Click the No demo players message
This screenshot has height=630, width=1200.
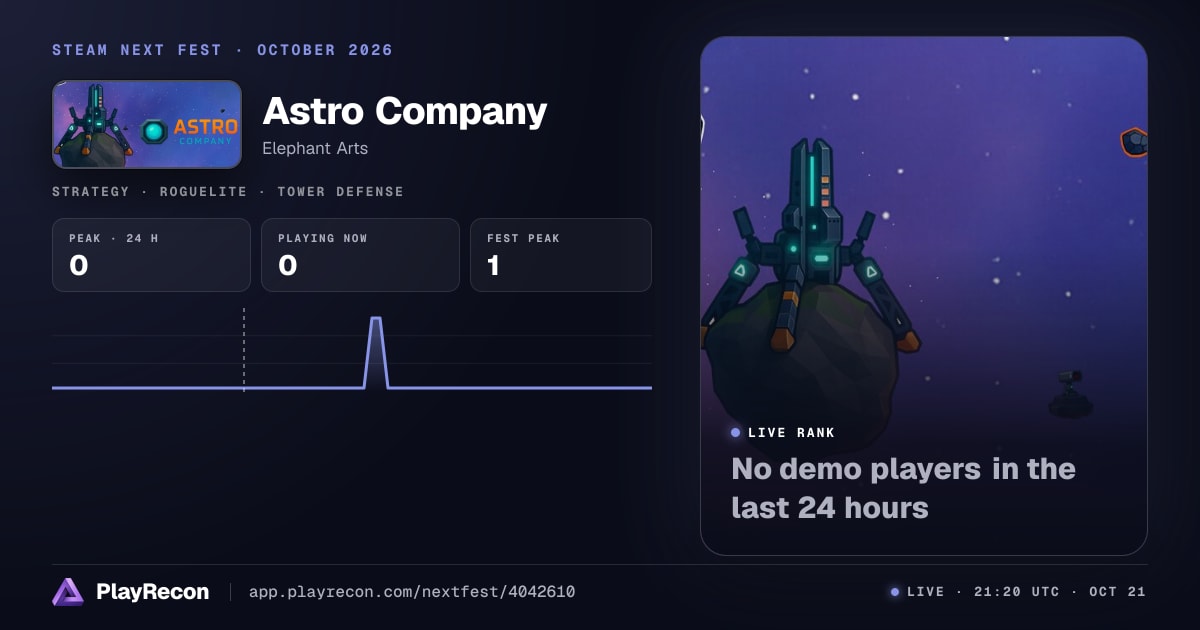tap(903, 488)
